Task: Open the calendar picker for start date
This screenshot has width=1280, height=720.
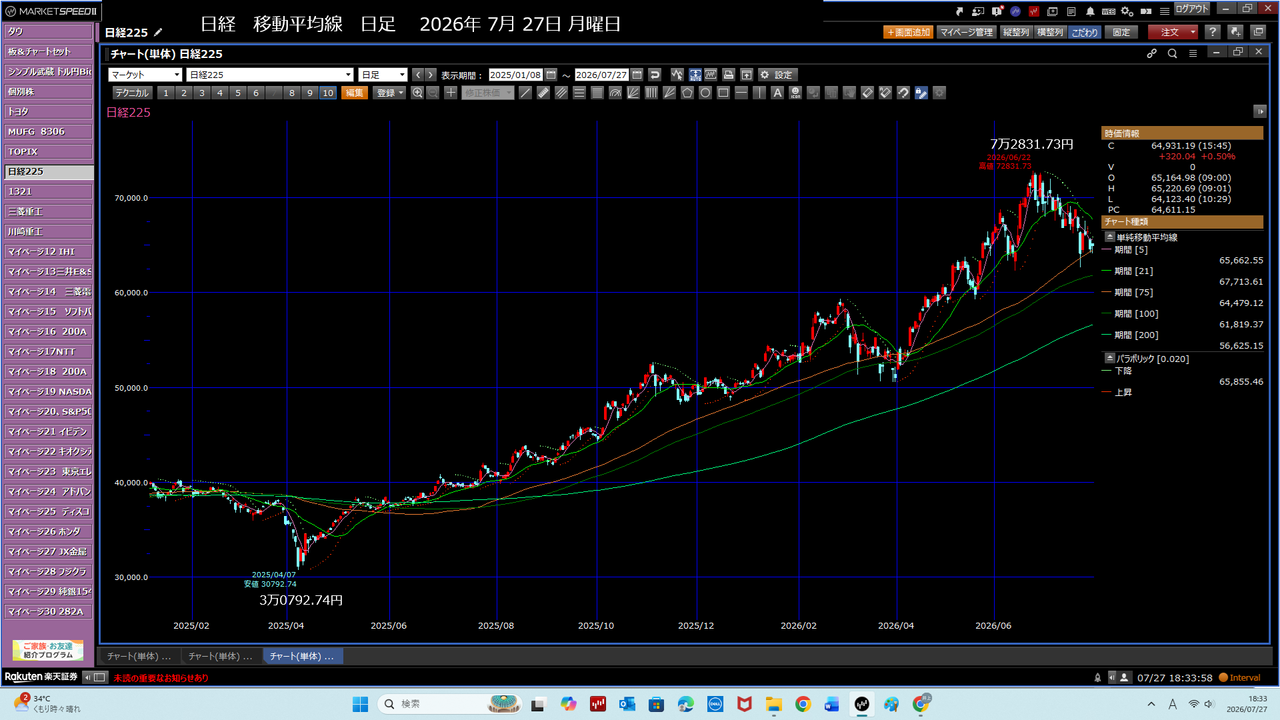Action: (x=551, y=75)
